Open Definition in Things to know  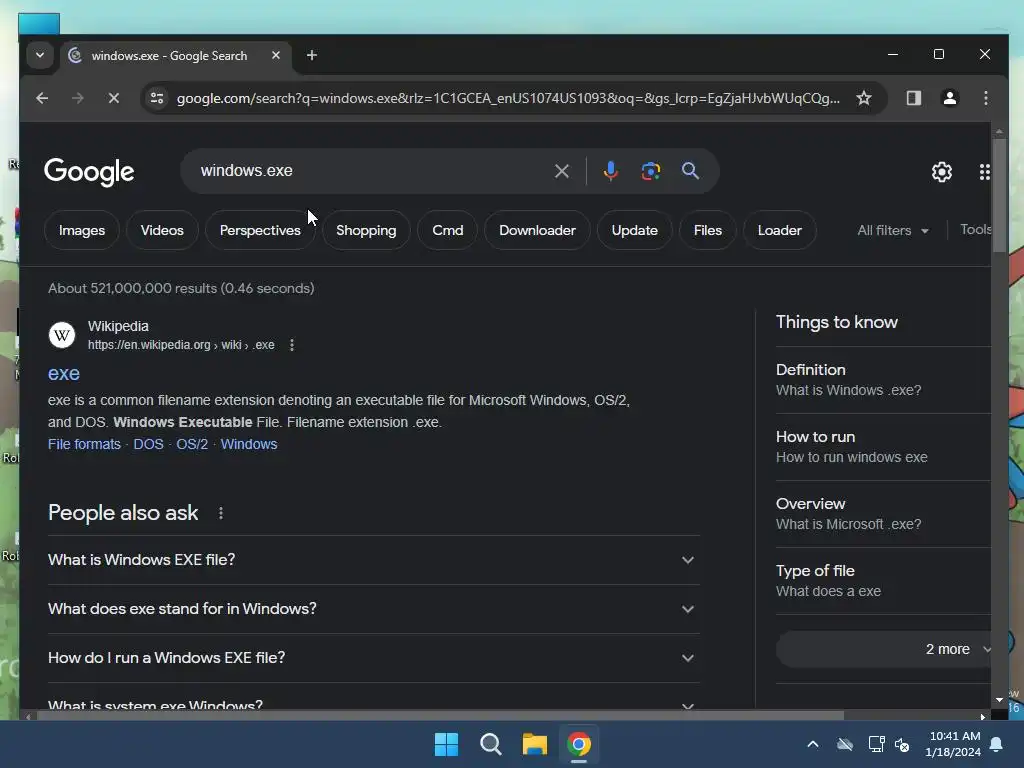coord(883,379)
